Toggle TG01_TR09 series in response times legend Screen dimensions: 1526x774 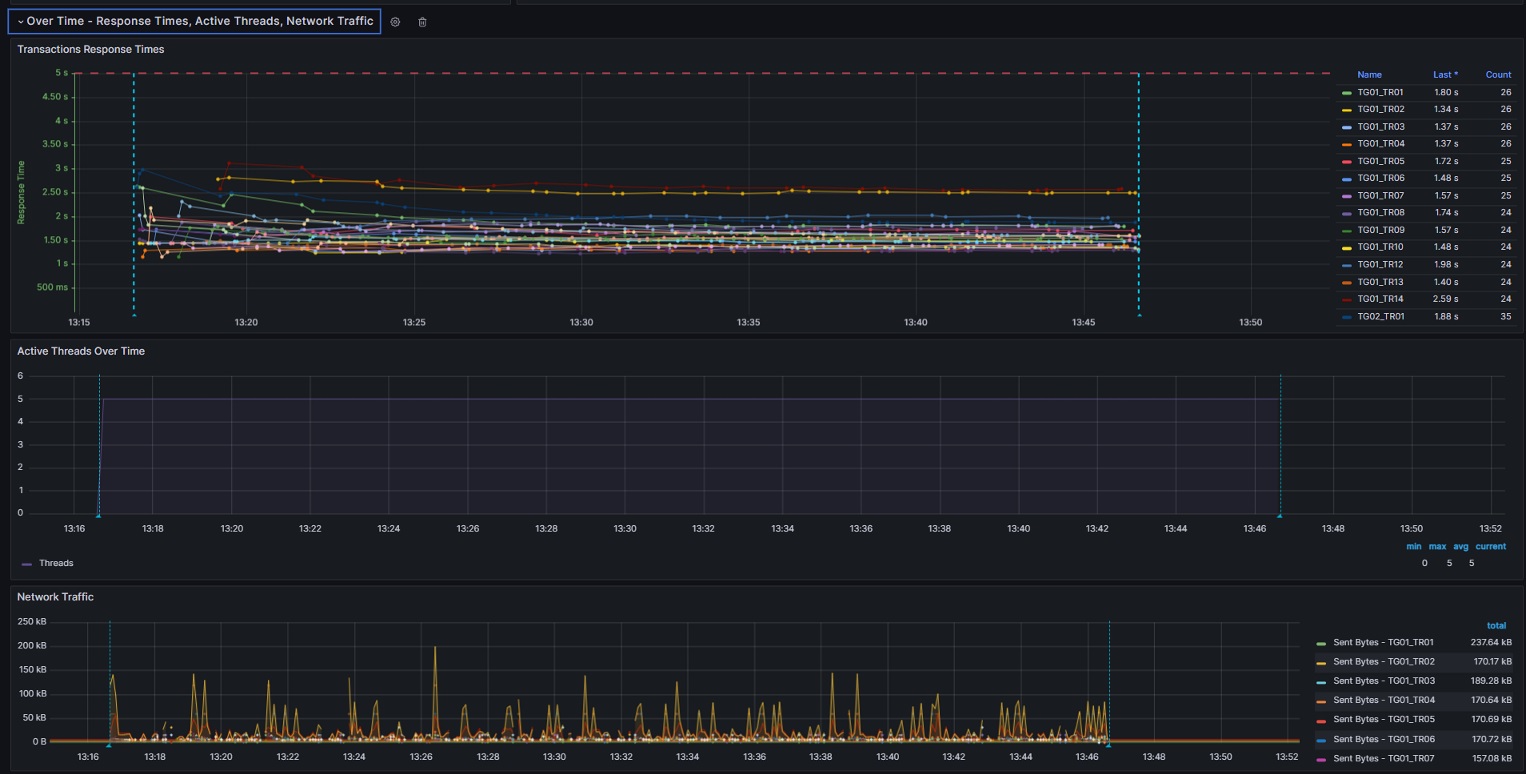point(1381,230)
